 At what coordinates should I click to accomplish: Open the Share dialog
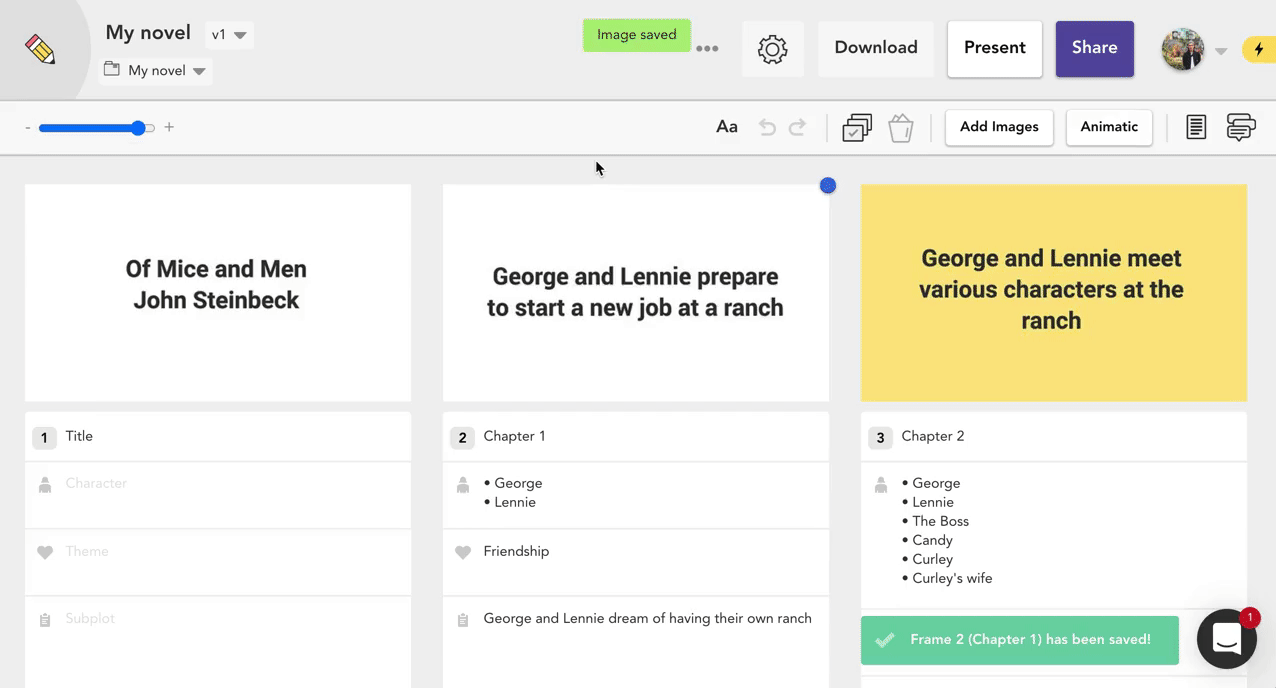[x=1094, y=47]
